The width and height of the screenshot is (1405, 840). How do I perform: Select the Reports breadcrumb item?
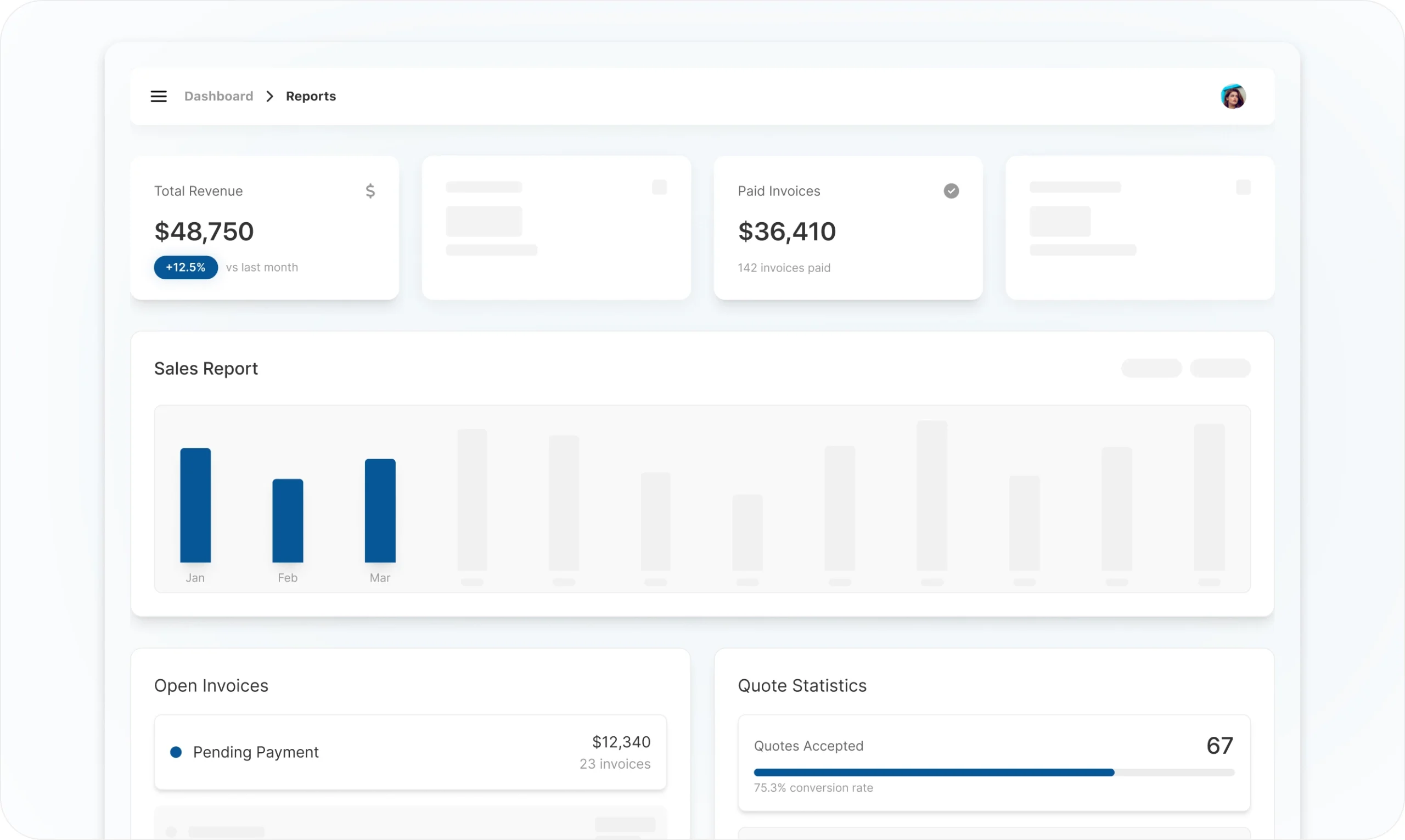click(311, 96)
